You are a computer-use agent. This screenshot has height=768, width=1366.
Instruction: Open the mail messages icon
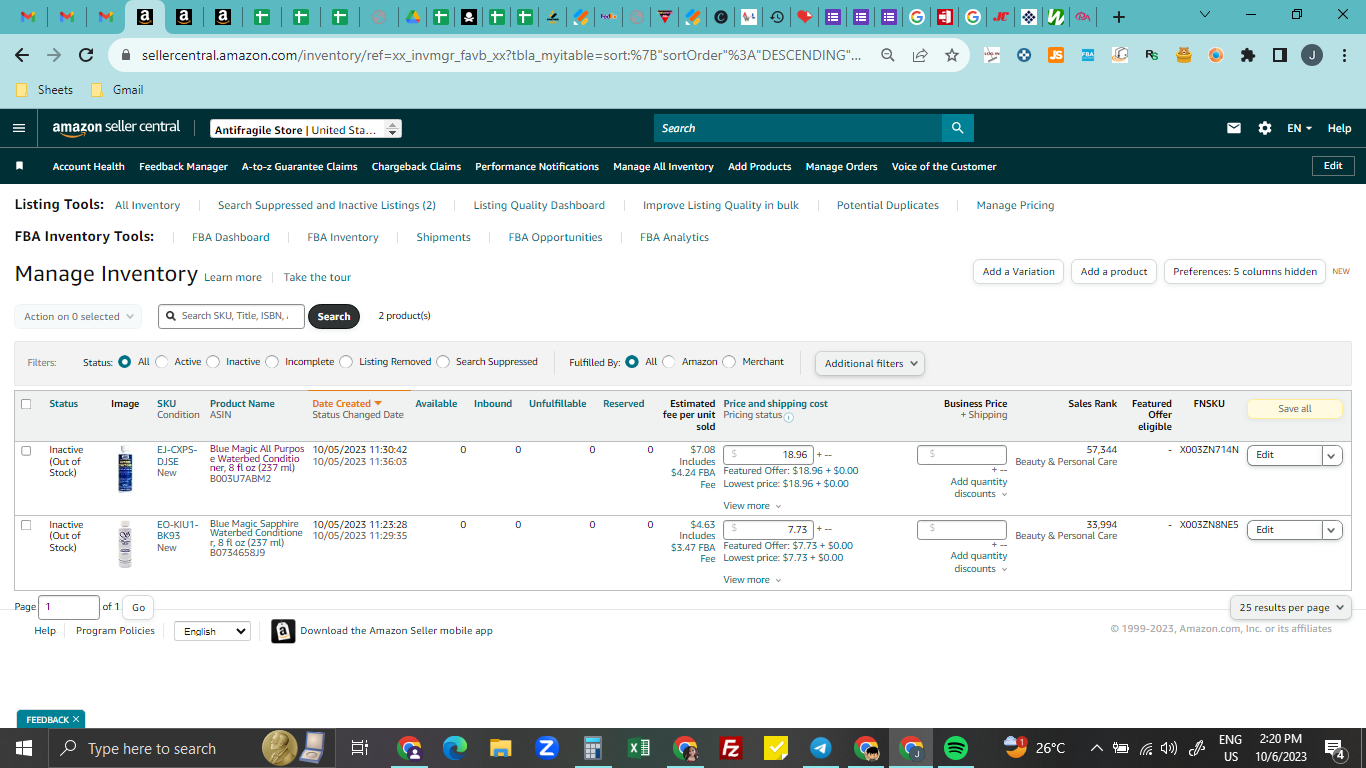(1234, 128)
